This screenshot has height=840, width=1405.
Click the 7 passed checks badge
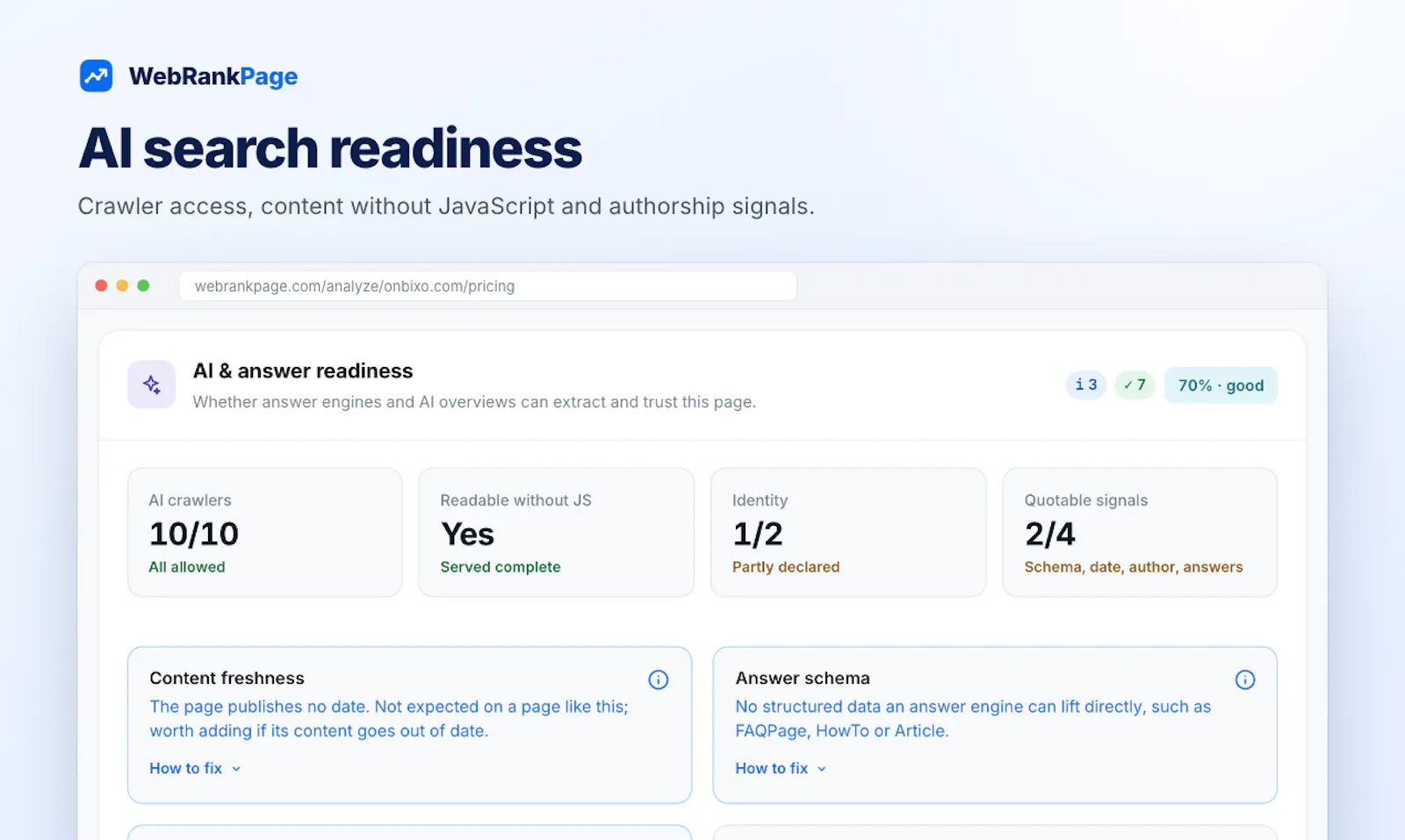tap(1135, 384)
